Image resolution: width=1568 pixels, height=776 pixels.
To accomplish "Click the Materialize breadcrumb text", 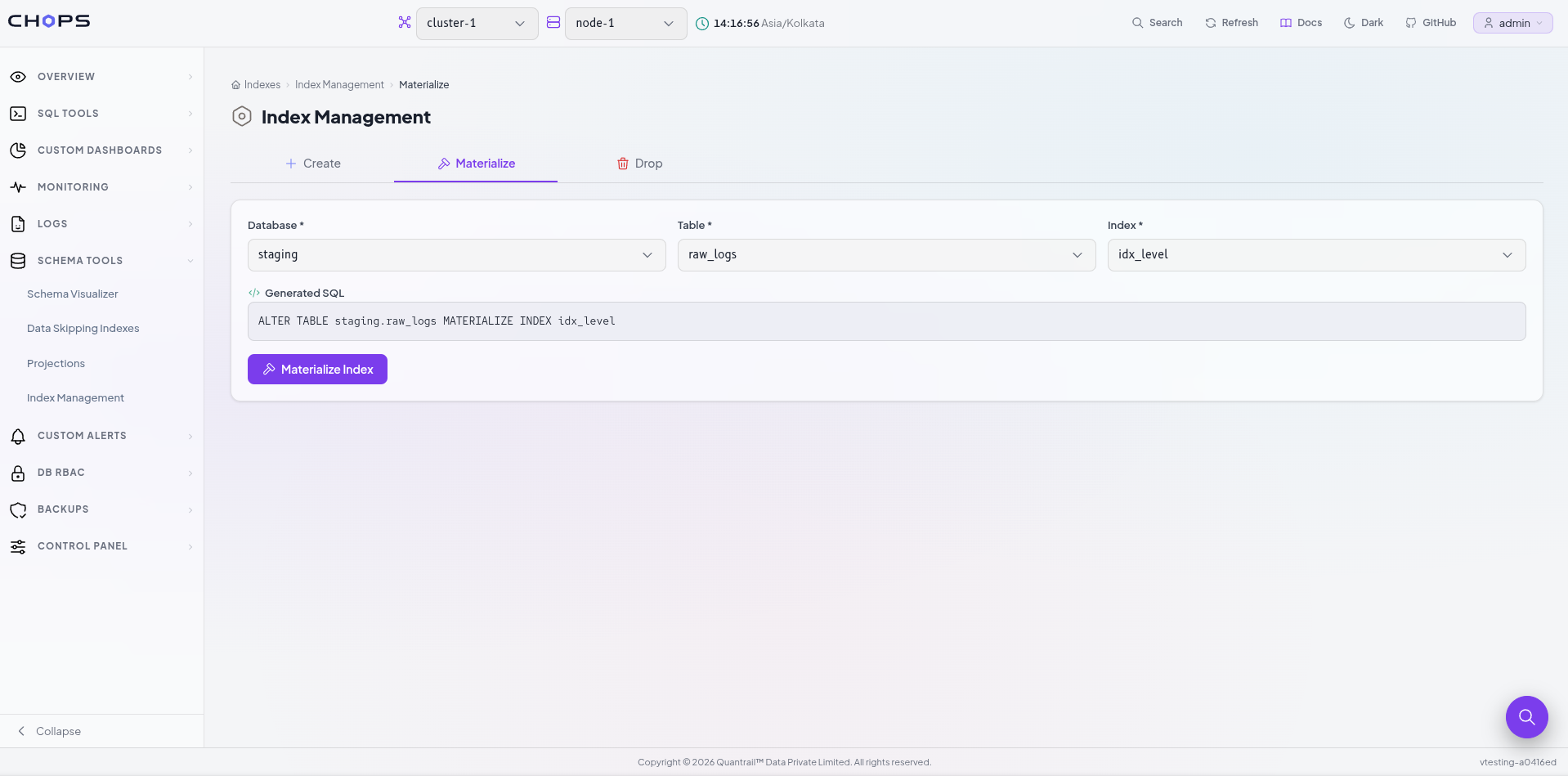I will pyautogui.click(x=423, y=85).
